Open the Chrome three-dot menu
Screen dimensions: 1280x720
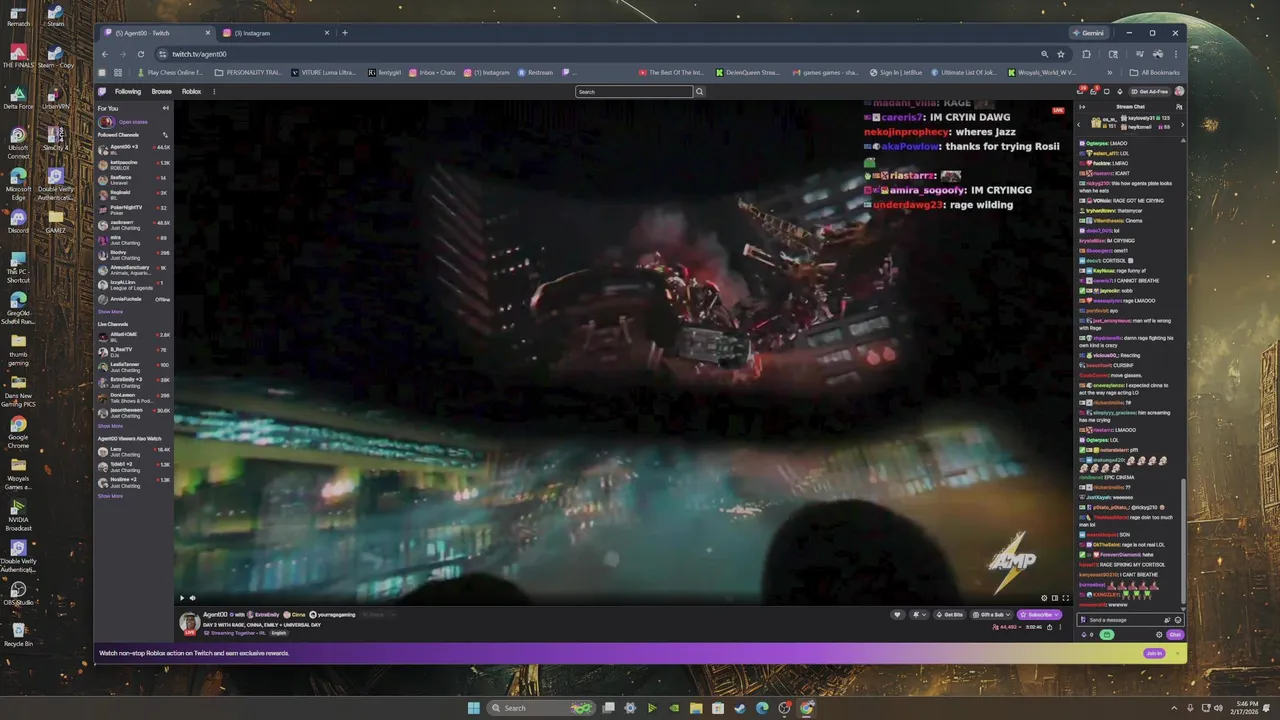[1176, 54]
